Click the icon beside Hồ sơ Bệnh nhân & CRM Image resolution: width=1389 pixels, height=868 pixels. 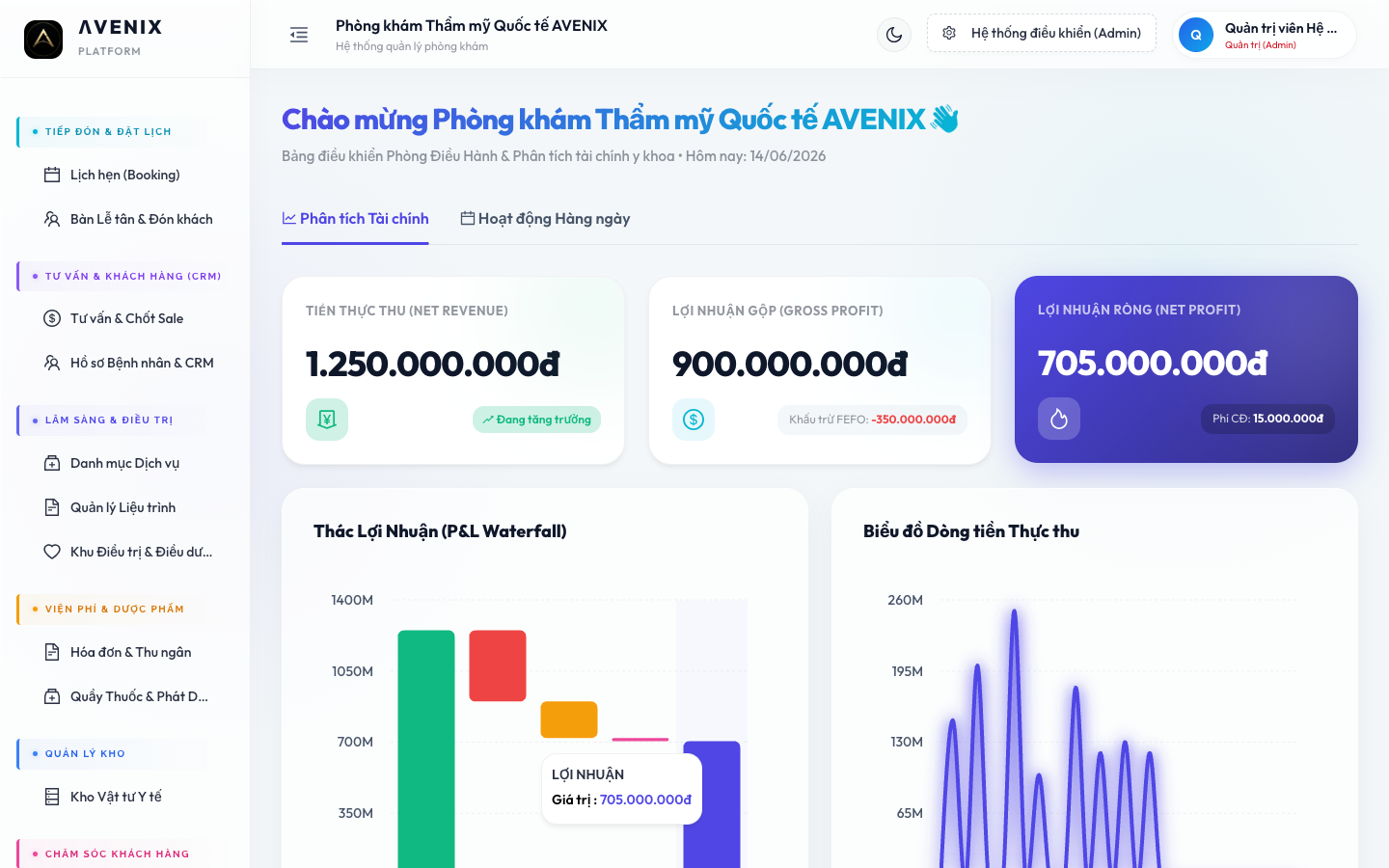52,363
